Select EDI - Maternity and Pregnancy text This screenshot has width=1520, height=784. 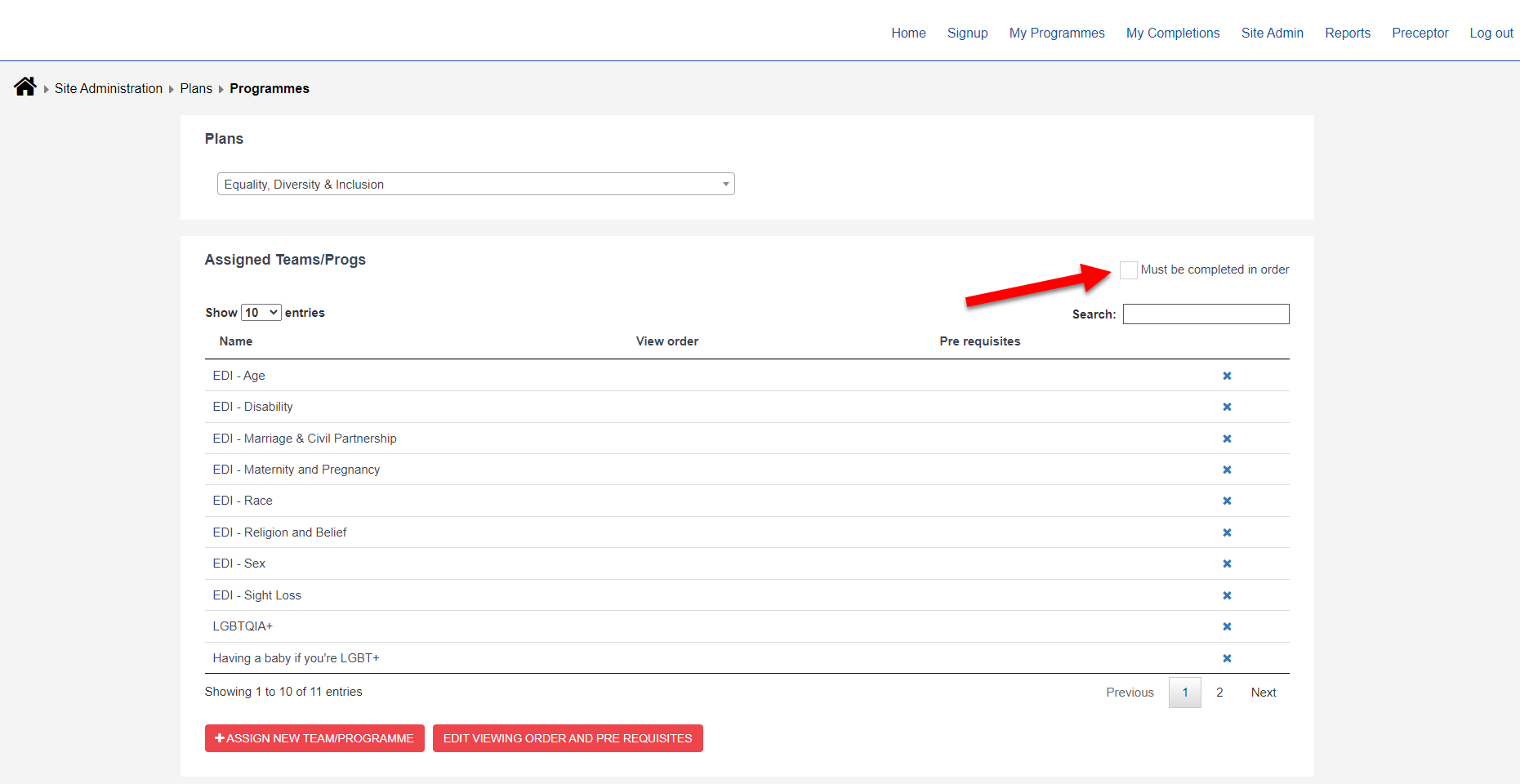click(296, 470)
